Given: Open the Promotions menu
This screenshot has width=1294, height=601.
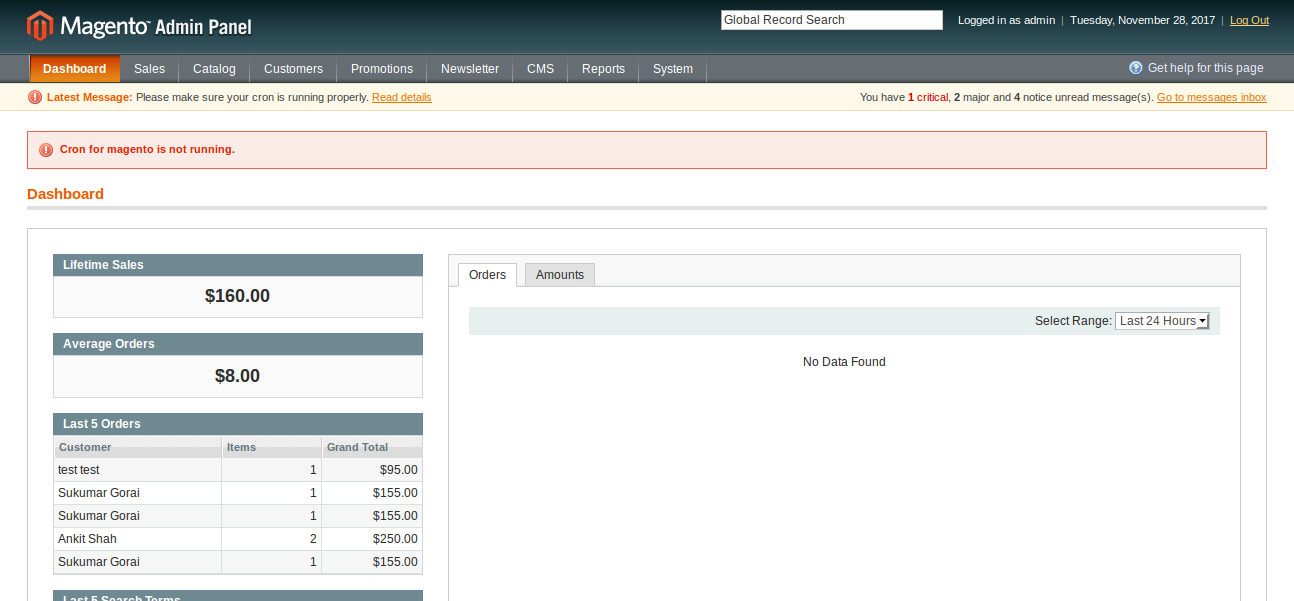Looking at the screenshot, I should (x=381, y=69).
